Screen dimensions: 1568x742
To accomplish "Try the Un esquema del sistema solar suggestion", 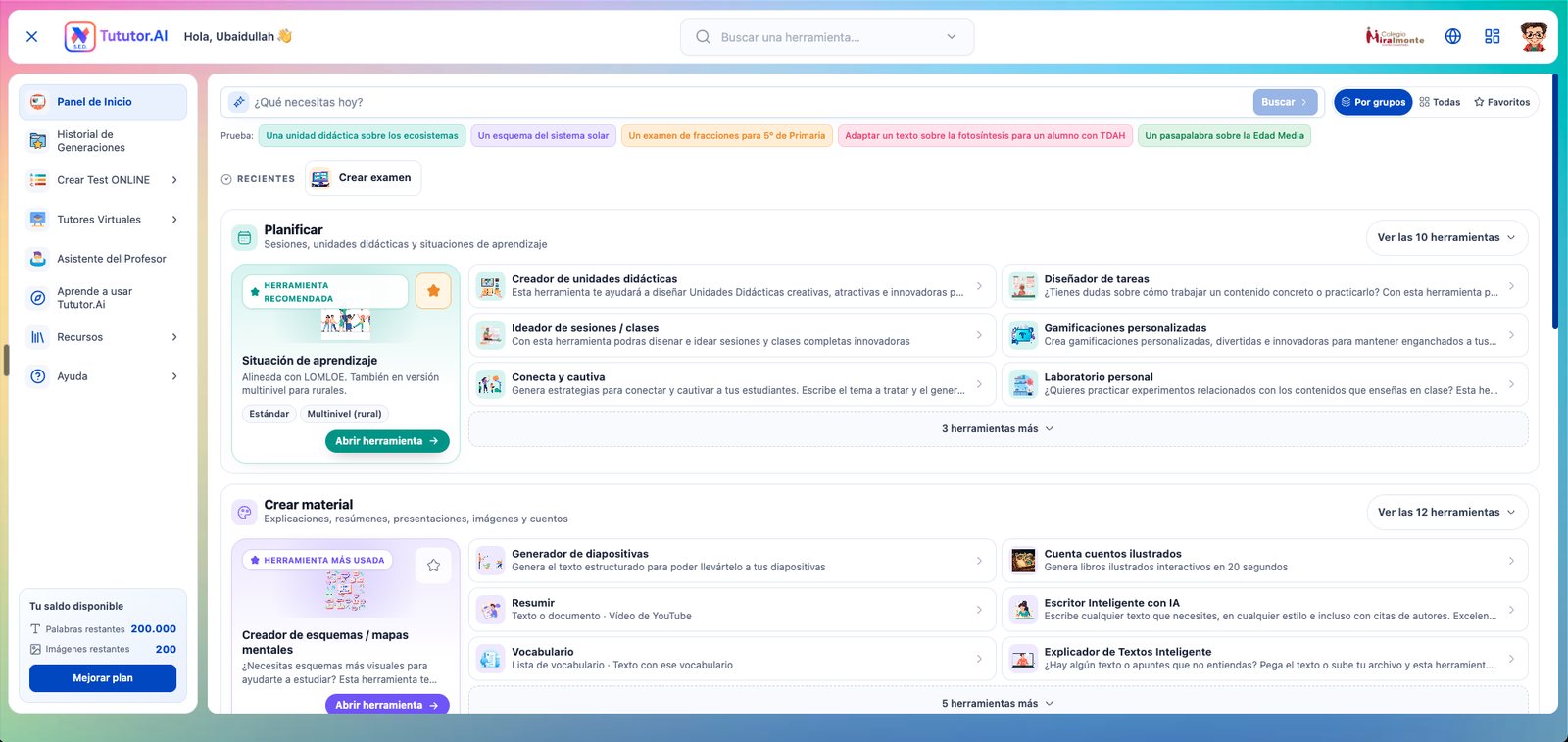I will [544, 136].
